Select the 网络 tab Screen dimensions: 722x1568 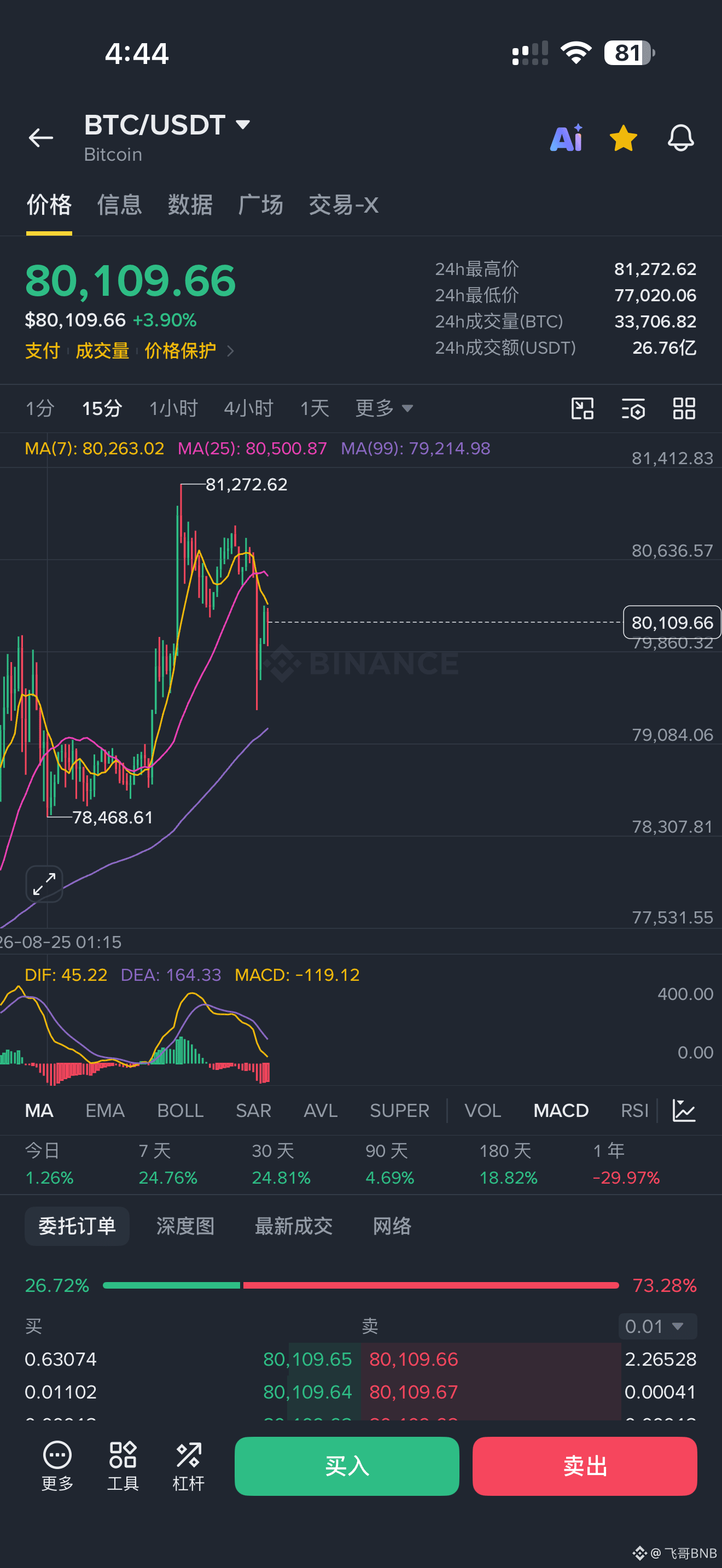[x=392, y=1226]
